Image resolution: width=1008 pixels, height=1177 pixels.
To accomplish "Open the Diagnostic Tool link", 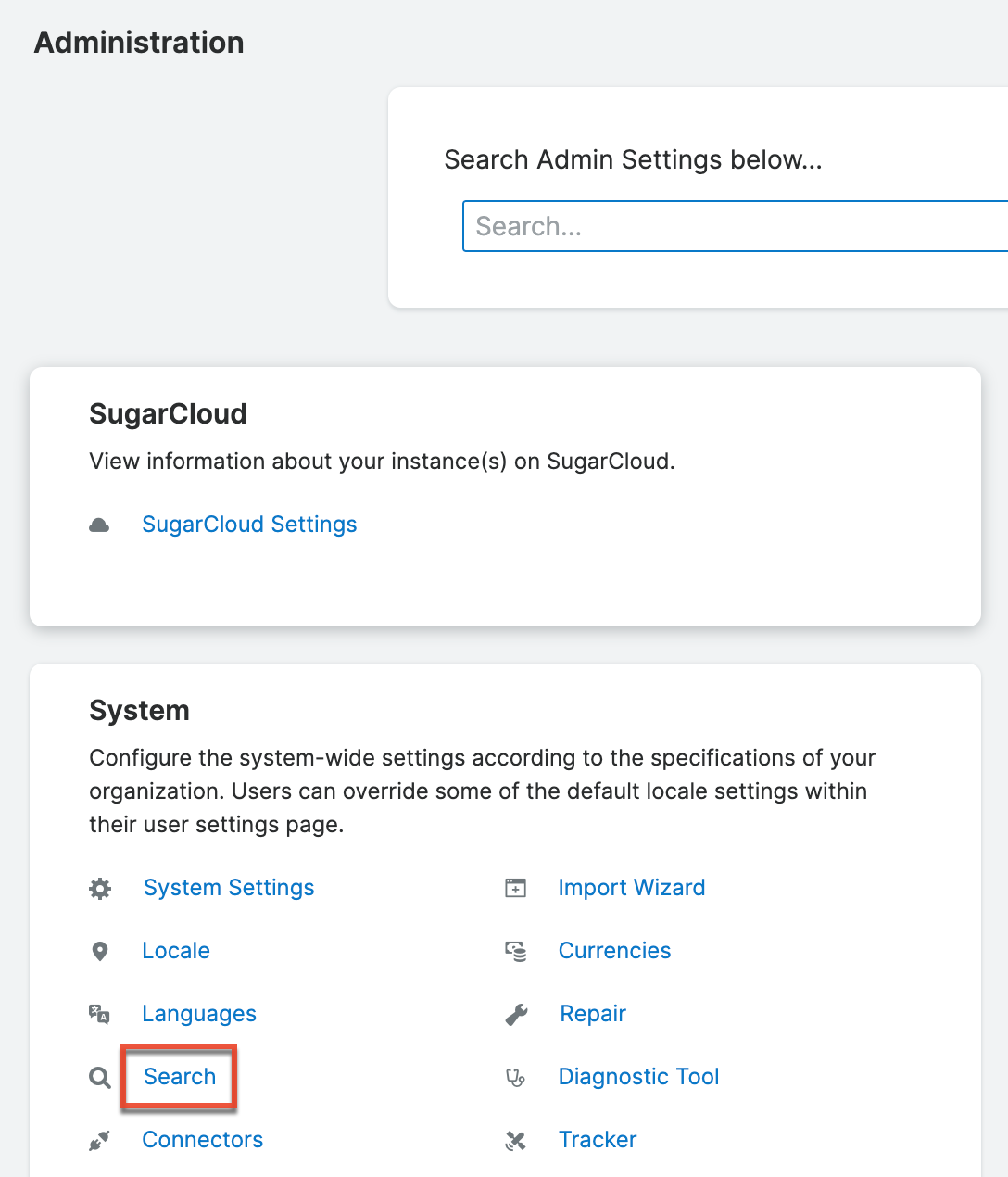I will pyautogui.click(x=639, y=1077).
